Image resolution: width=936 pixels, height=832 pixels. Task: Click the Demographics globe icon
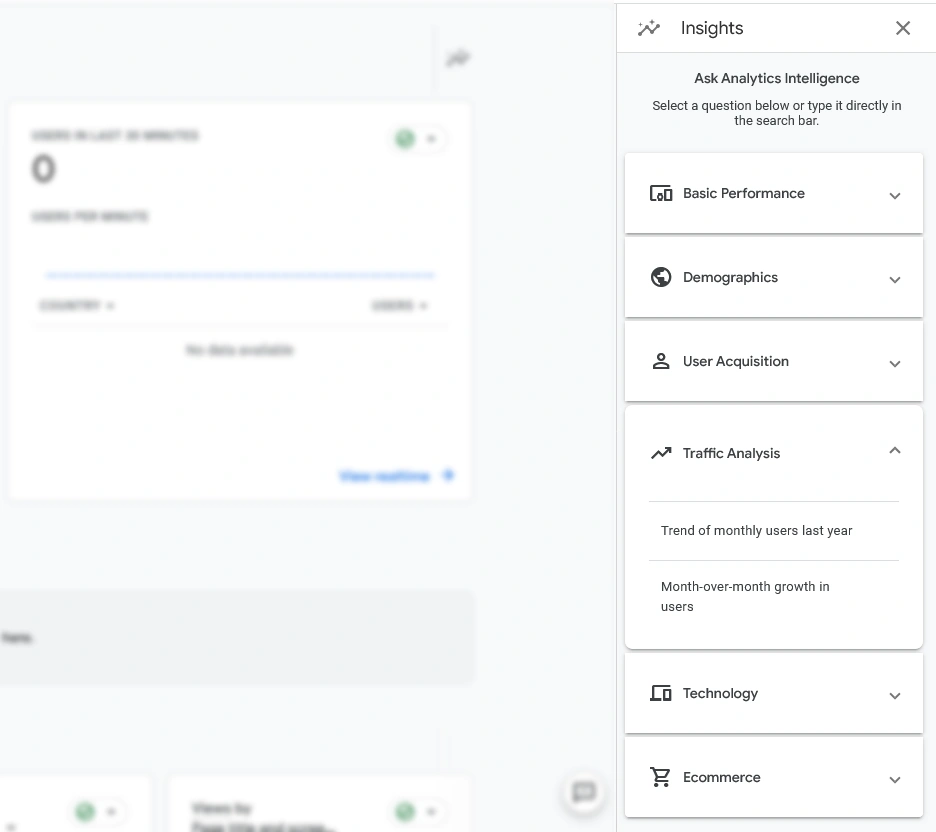click(661, 278)
